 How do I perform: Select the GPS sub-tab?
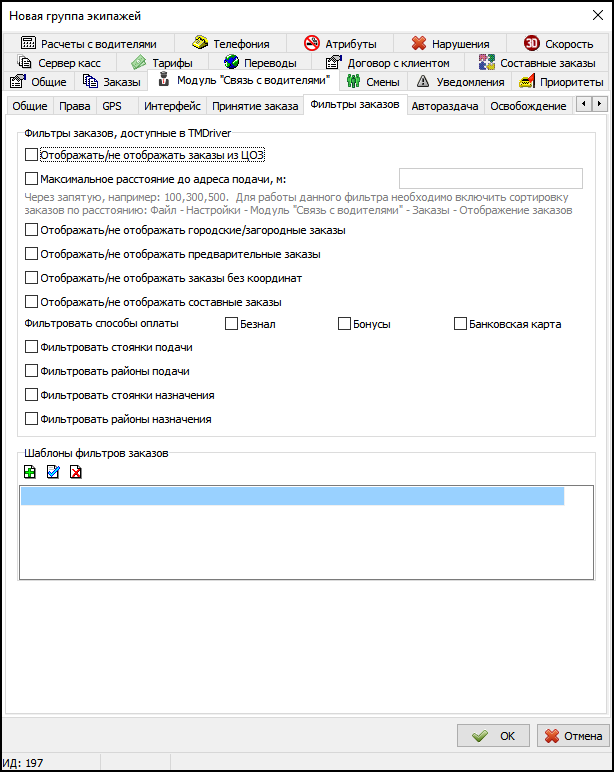pyautogui.click(x=113, y=106)
